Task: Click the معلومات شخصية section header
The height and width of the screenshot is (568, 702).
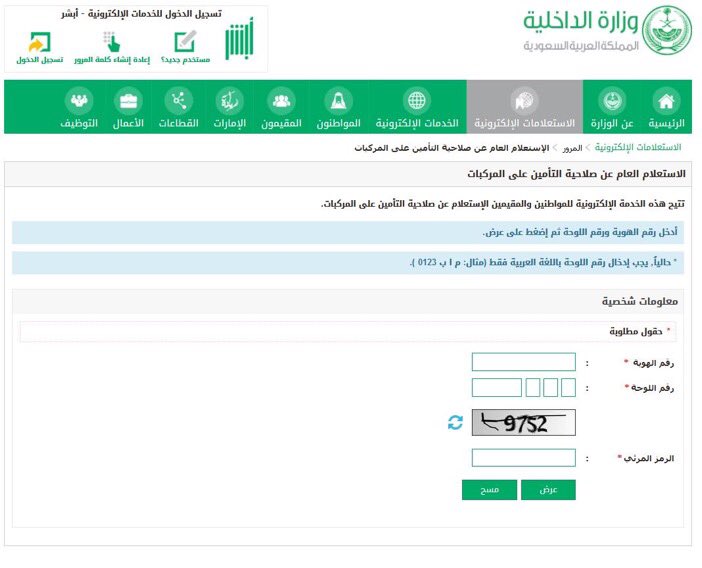Action: tap(640, 301)
